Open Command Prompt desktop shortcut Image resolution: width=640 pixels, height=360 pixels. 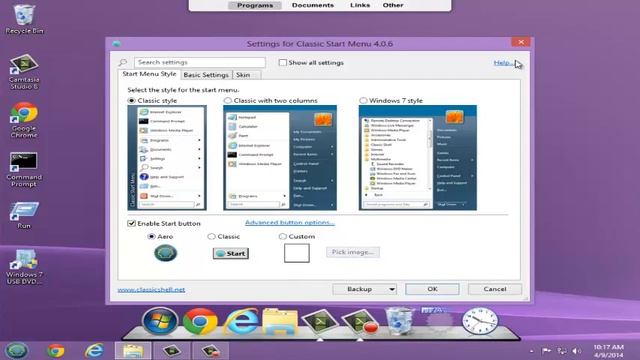[x=24, y=169]
